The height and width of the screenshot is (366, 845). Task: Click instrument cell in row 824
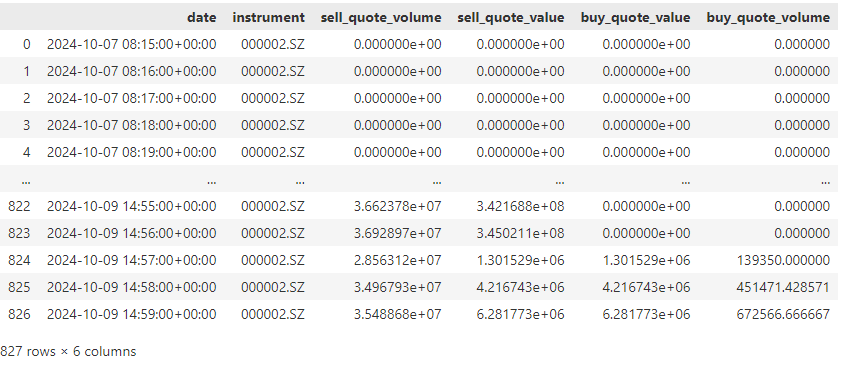[x=273, y=260]
